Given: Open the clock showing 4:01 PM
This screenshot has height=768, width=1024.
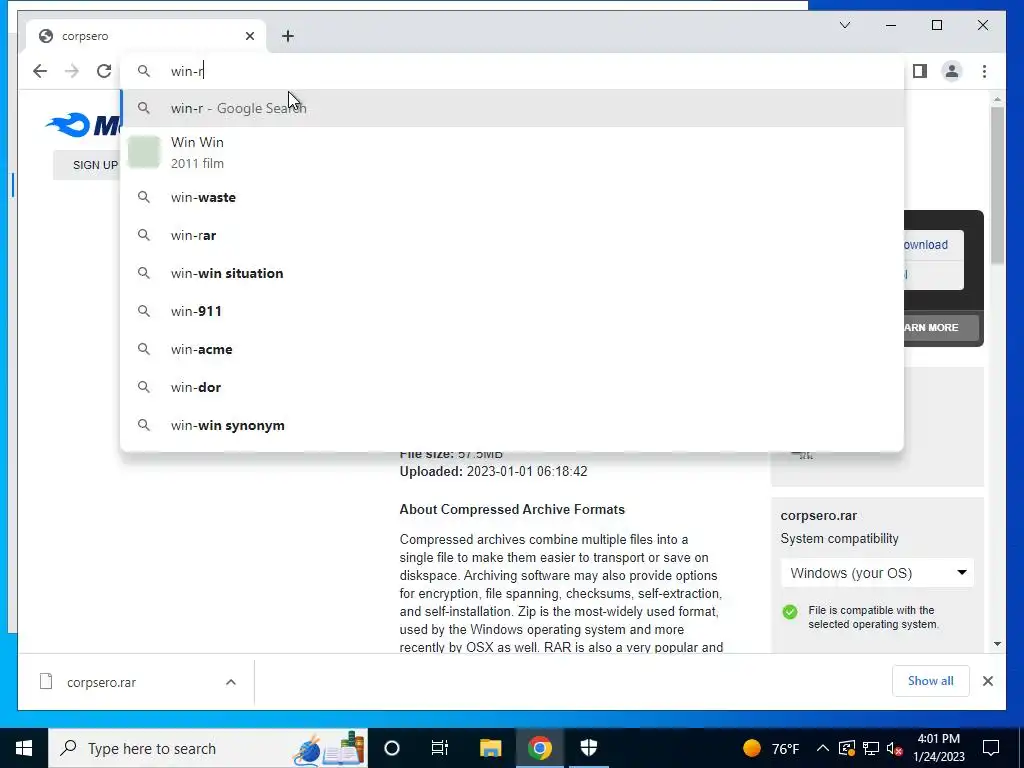Looking at the screenshot, I should click(938, 748).
